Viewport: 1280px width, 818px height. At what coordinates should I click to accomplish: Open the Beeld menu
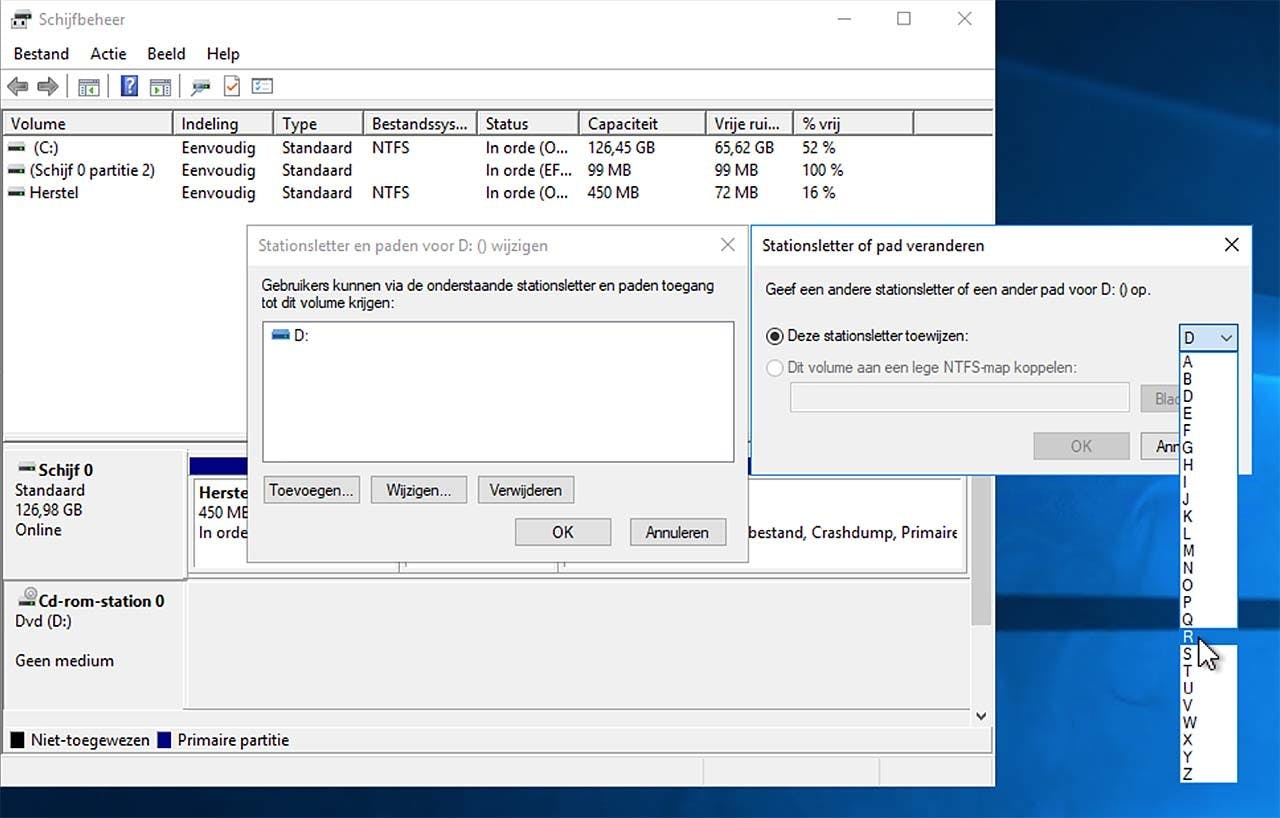click(166, 54)
